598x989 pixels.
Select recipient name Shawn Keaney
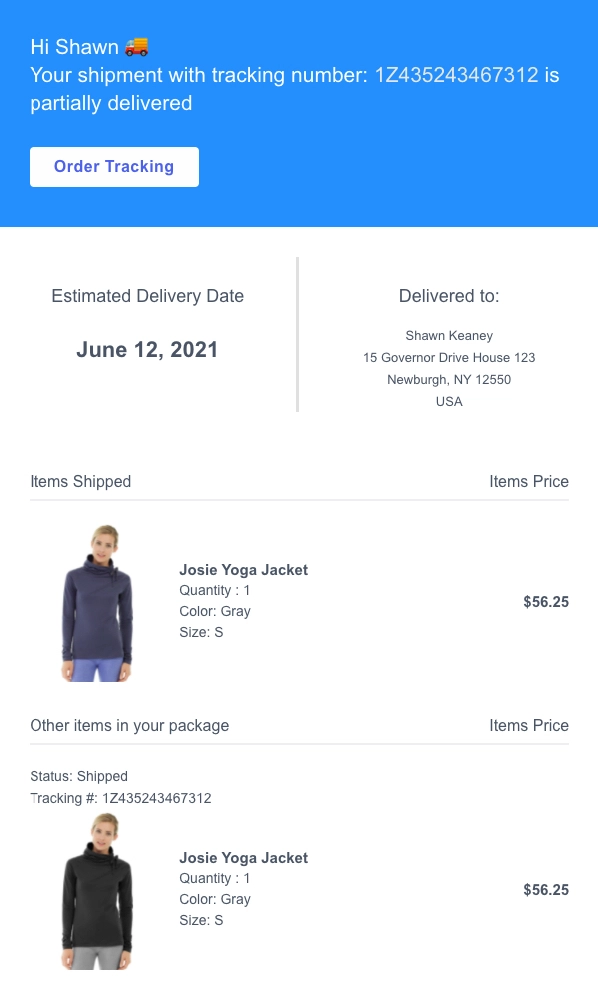(449, 336)
